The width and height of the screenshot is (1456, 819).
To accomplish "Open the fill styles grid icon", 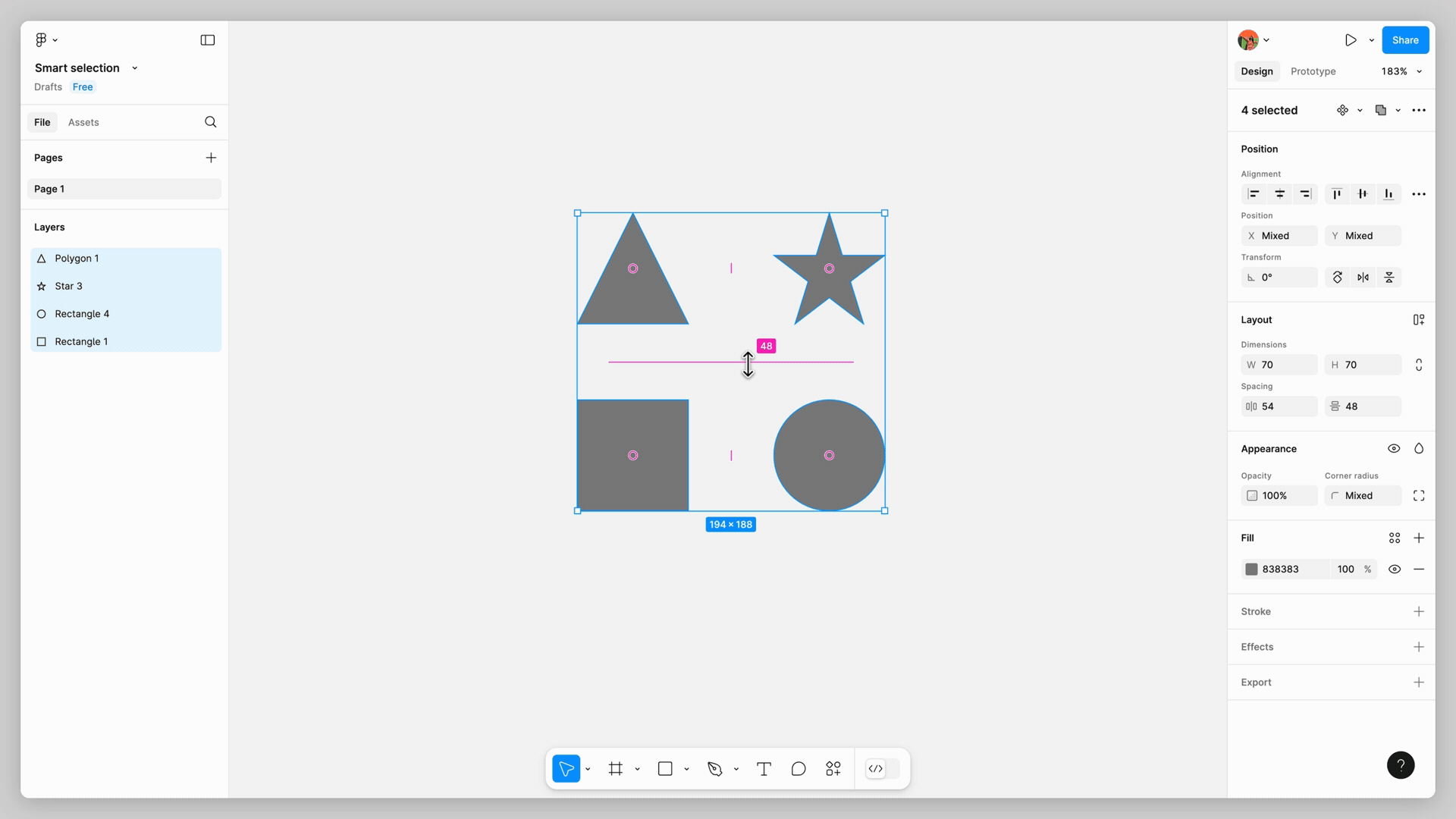I will [1395, 538].
